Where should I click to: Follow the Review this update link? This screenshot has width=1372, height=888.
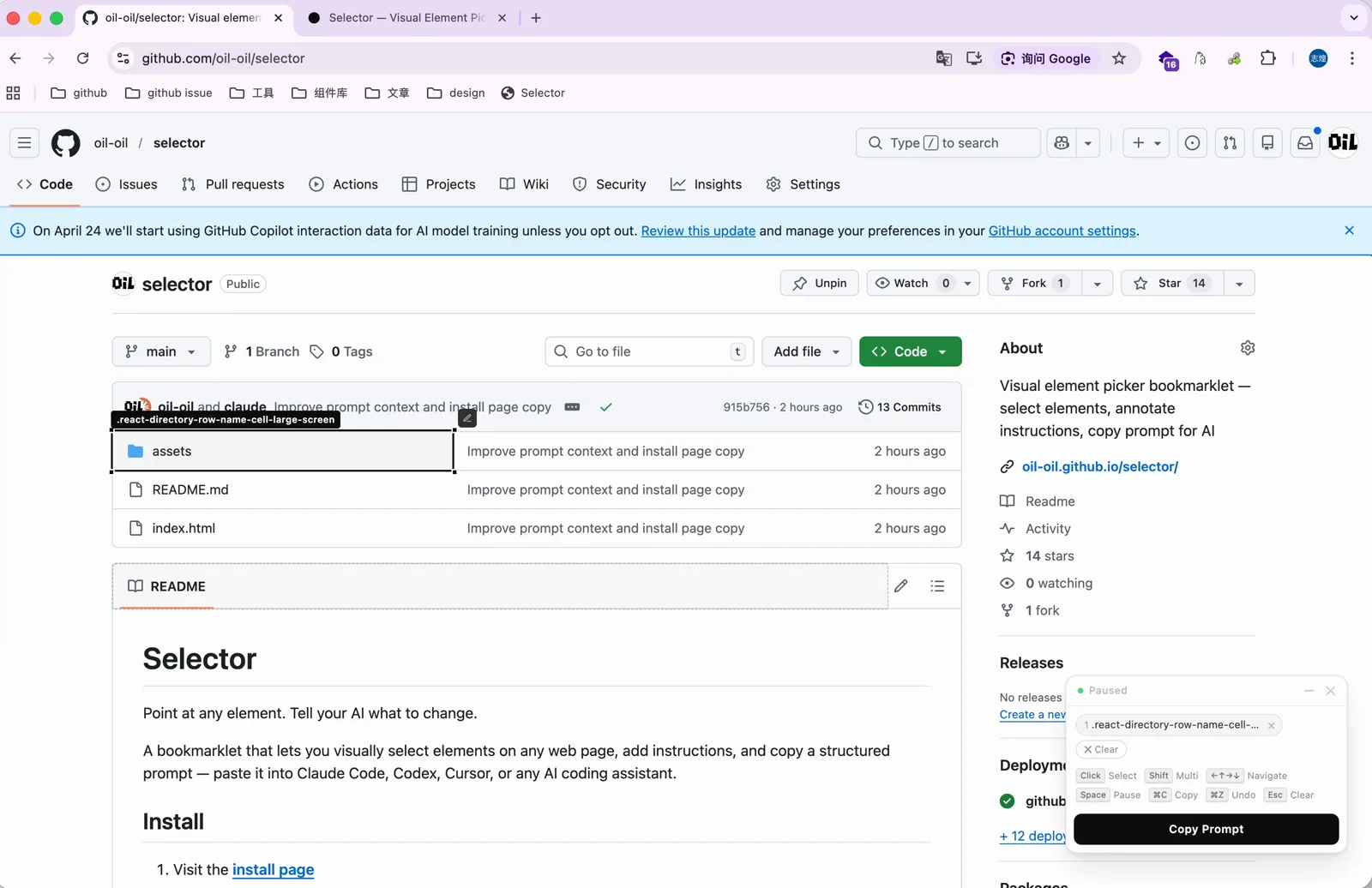698,231
